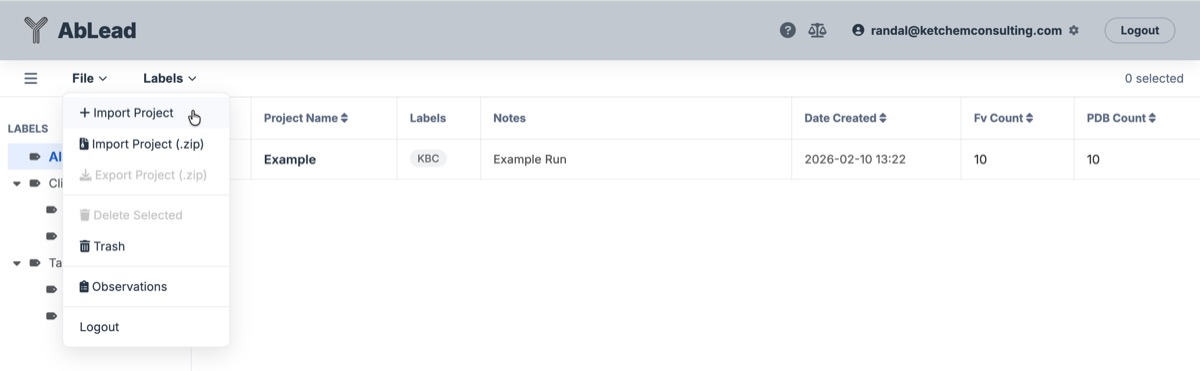Open the Example project name
The image size is (1200, 371).
pyautogui.click(x=290, y=159)
